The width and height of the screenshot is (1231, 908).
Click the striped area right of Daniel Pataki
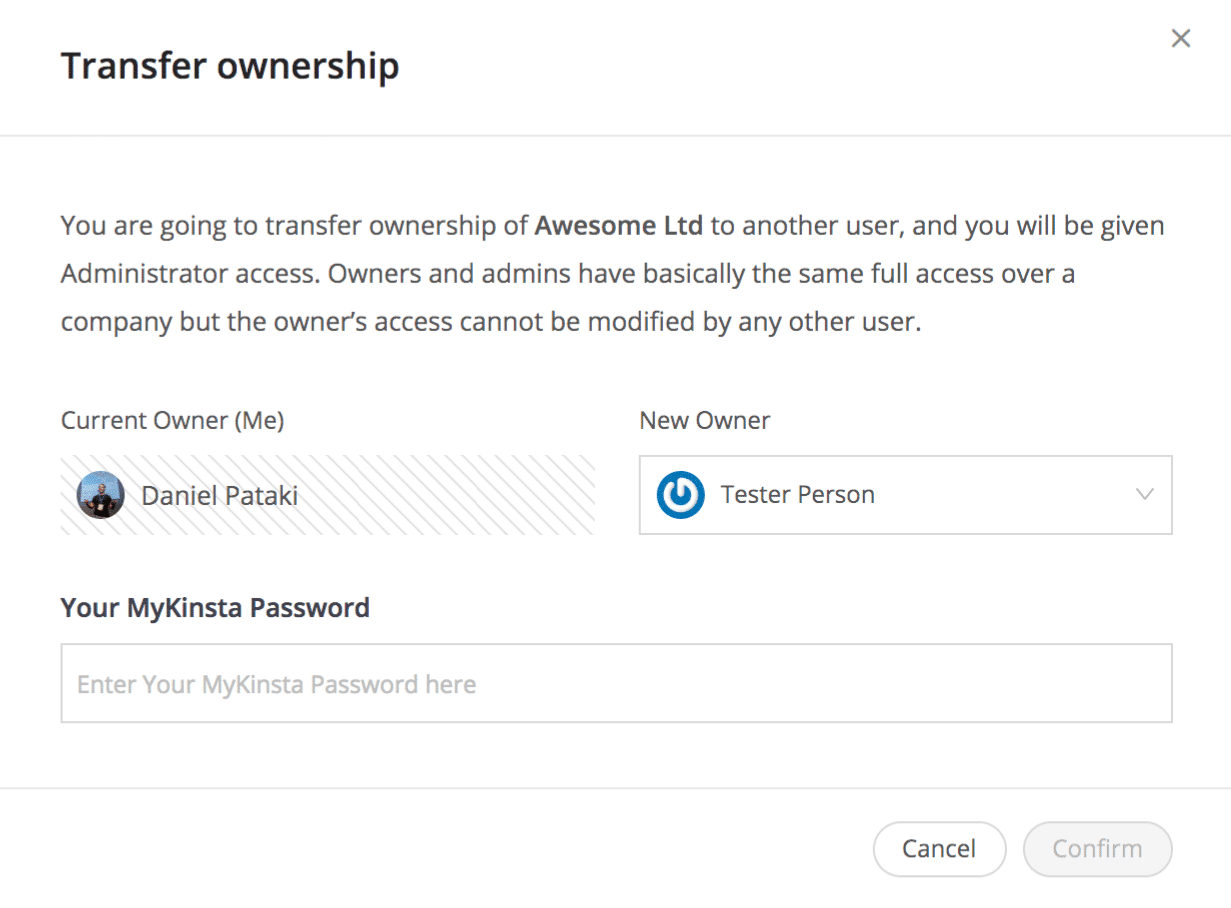450,495
